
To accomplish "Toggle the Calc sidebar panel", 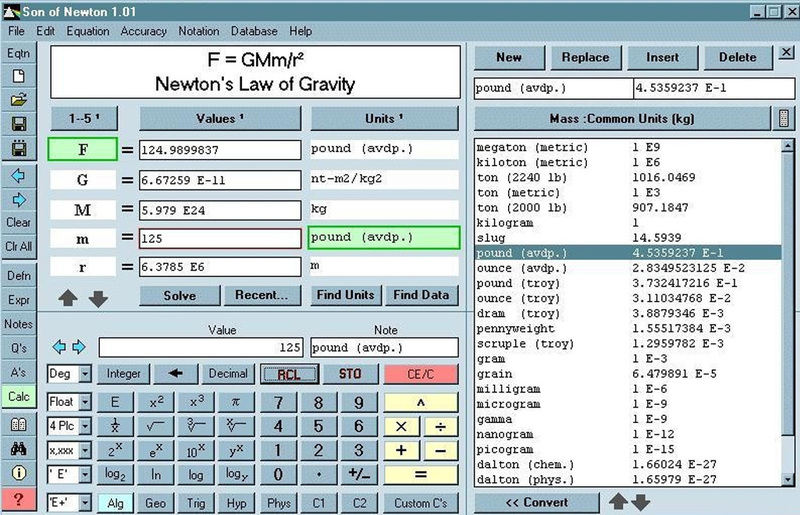I will [x=18, y=397].
